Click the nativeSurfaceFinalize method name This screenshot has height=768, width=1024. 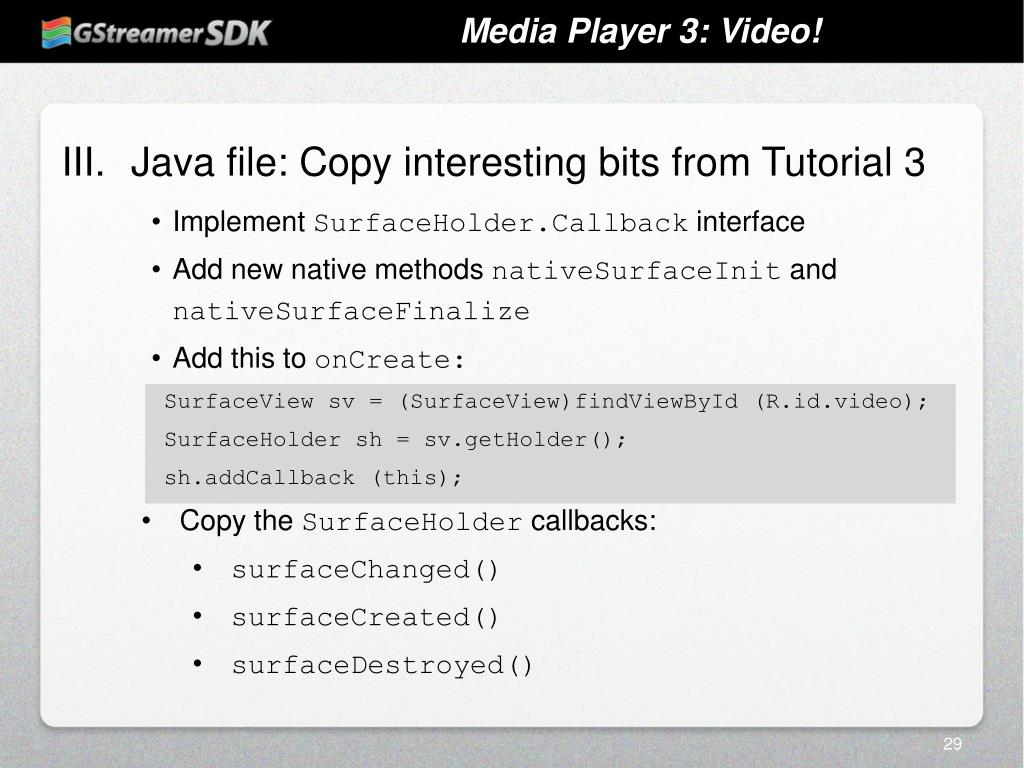pyautogui.click(x=351, y=312)
